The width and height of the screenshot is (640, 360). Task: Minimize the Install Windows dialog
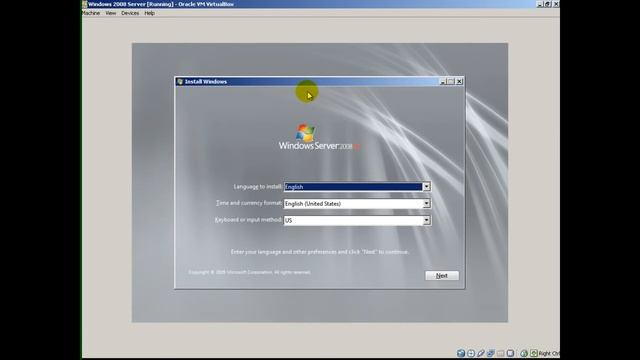point(442,82)
